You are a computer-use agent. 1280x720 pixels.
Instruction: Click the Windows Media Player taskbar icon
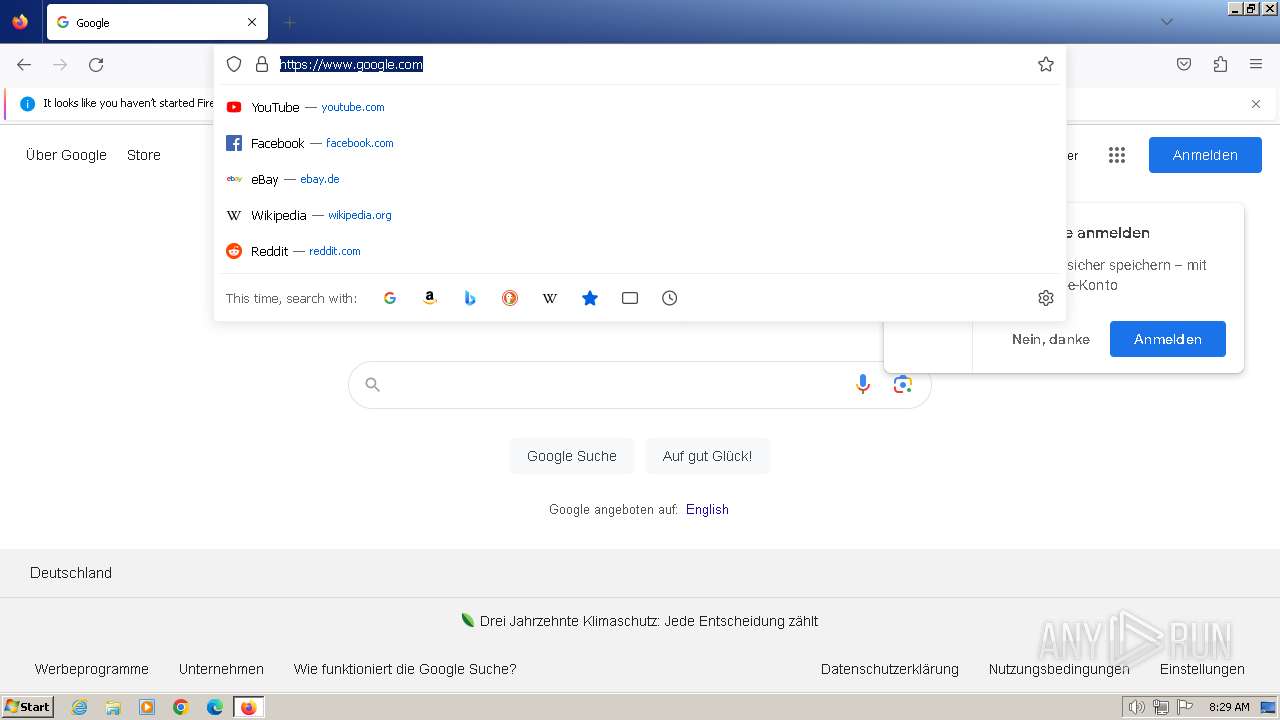point(147,707)
